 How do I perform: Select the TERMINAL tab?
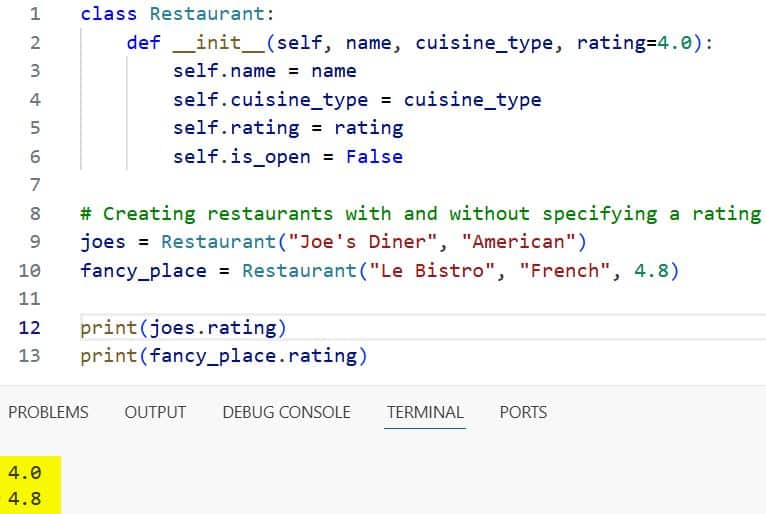click(x=425, y=412)
